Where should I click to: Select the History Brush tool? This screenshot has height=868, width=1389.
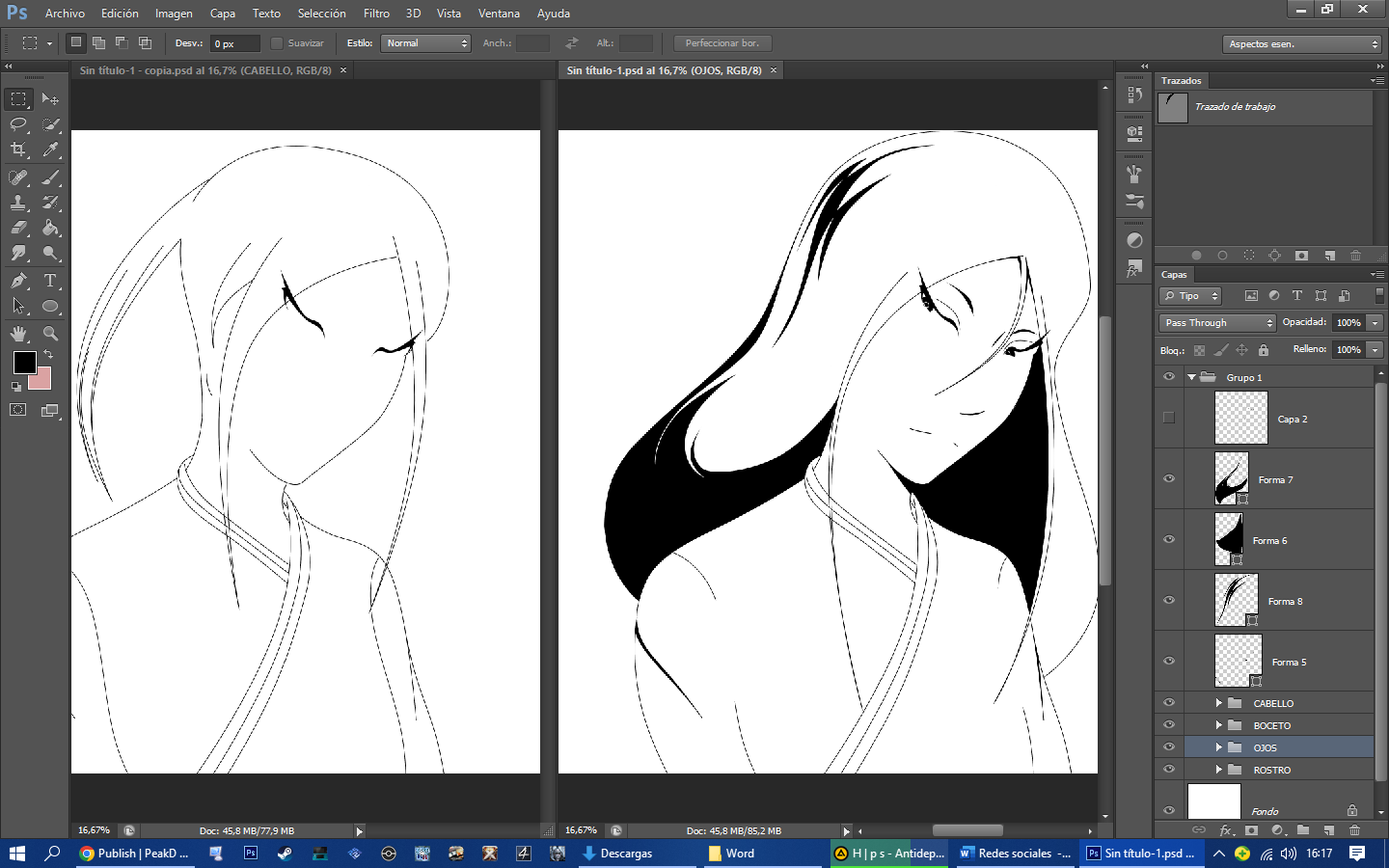point(50,203)
